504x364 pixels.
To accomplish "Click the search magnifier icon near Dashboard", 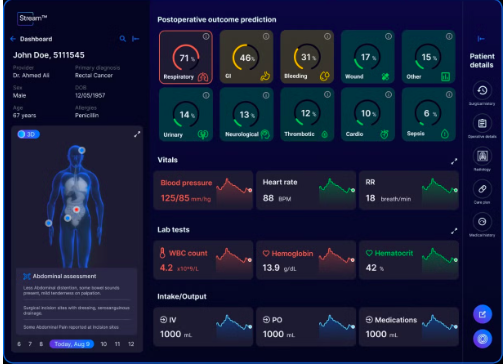I will point(123,39).
